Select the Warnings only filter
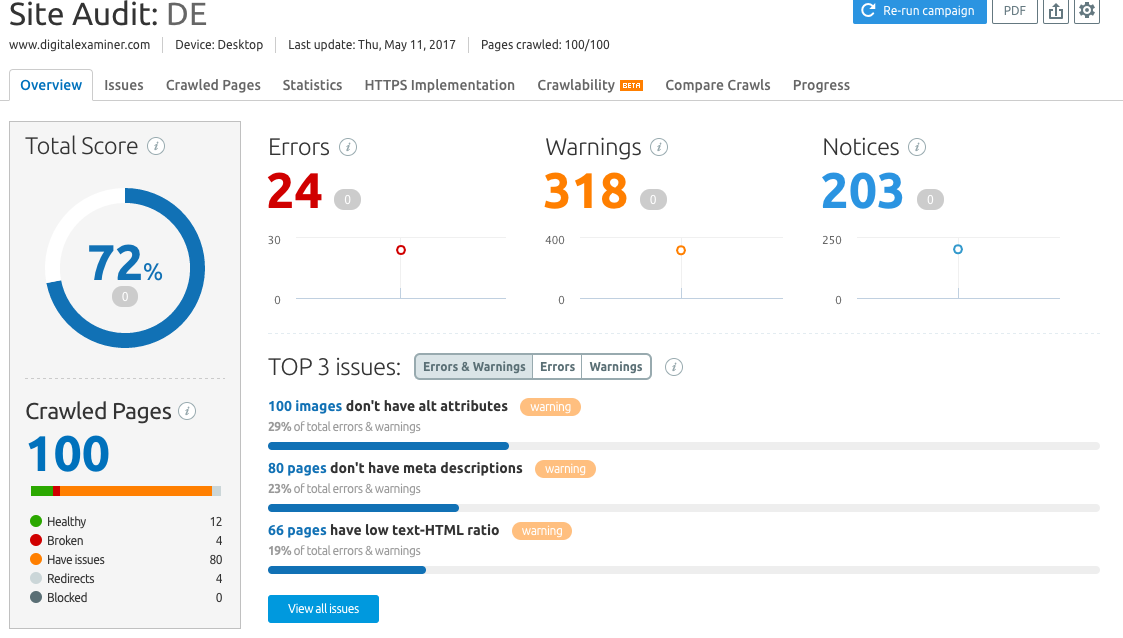The image size is (1123, 638). 616,367
